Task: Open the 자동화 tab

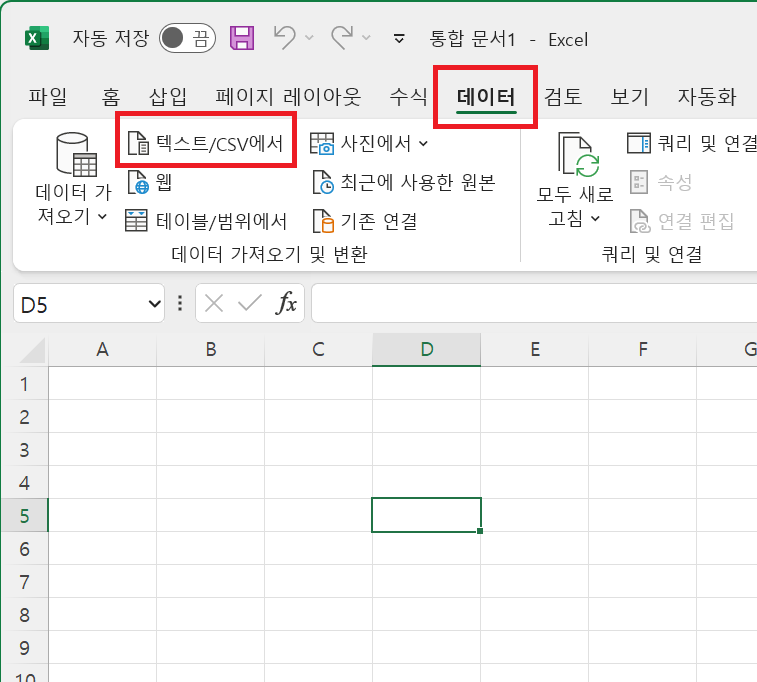Action: pos(707,97)
